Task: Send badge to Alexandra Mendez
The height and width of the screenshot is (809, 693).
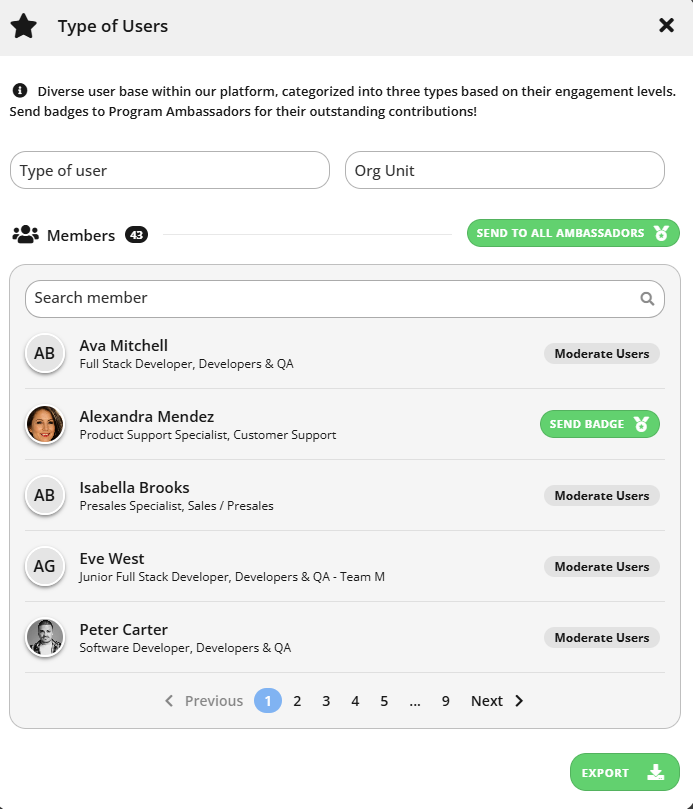Action: click(x=600, y=424)
